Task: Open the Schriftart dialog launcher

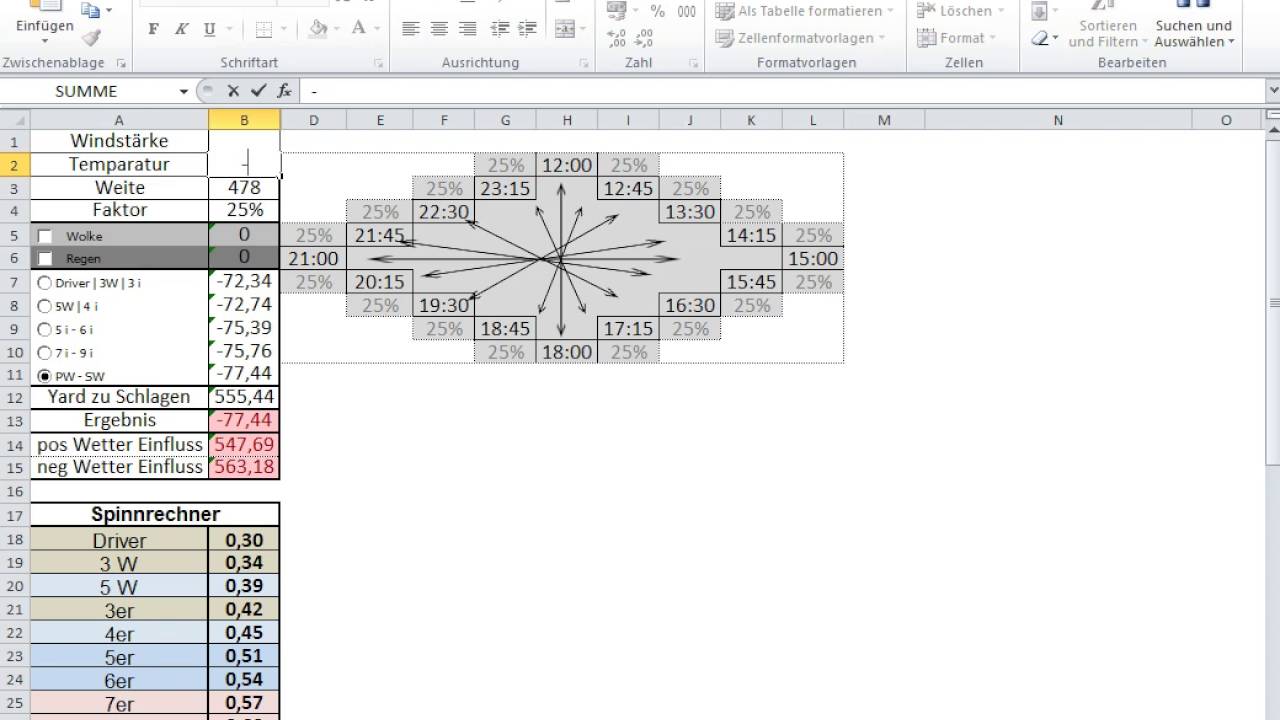Action: point(379,63)
